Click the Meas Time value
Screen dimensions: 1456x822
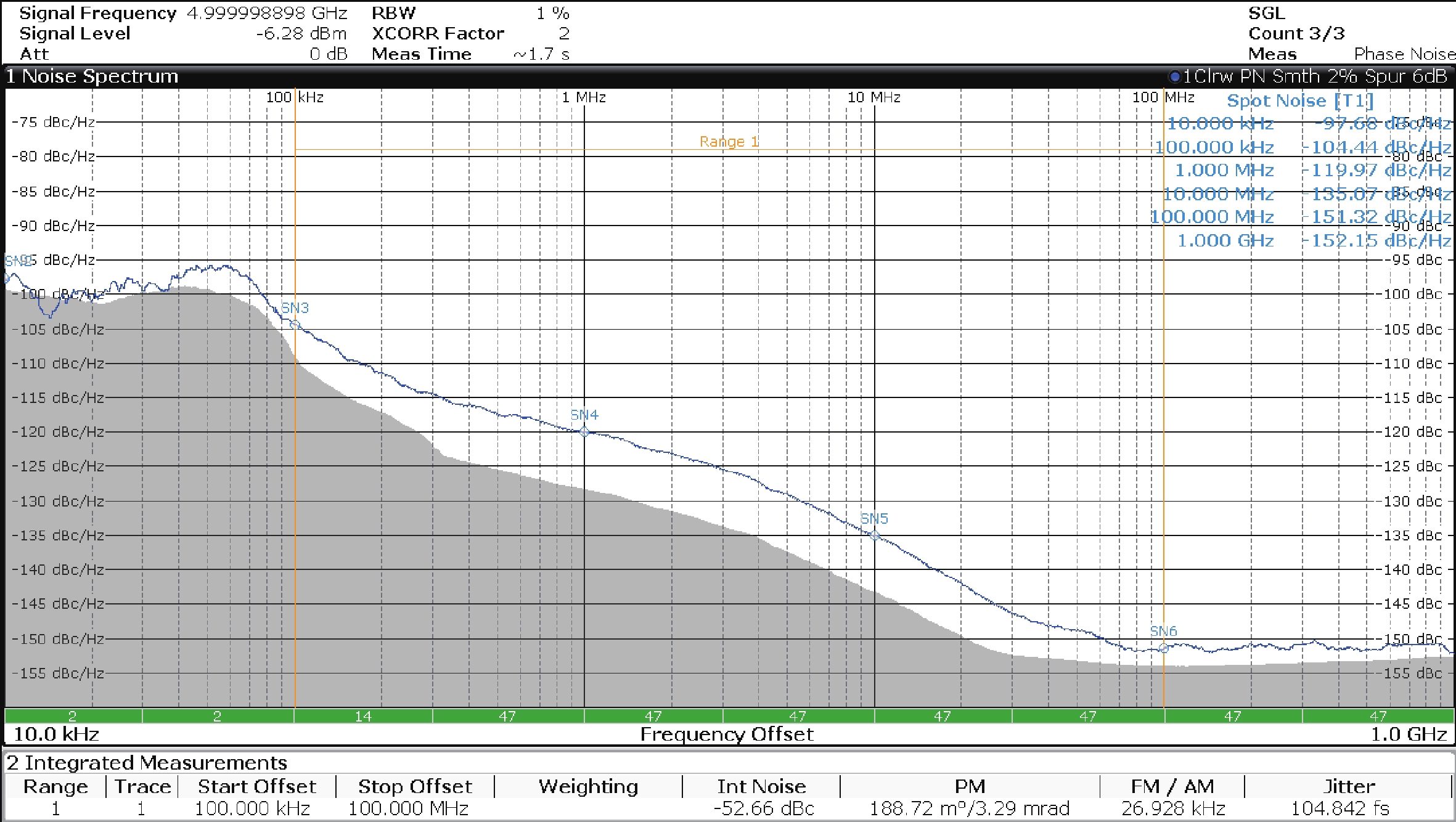[x=541, y=54]
